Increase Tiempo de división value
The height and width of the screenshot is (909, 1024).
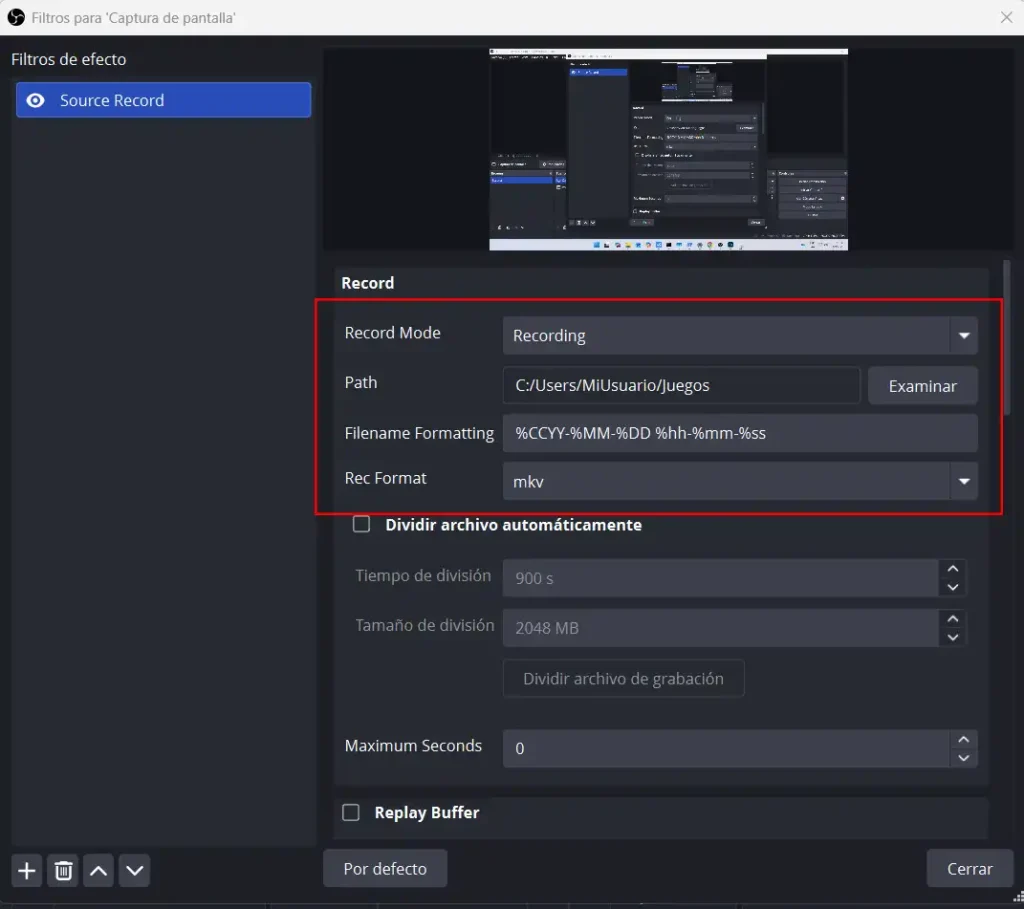(x=953, y=569)
